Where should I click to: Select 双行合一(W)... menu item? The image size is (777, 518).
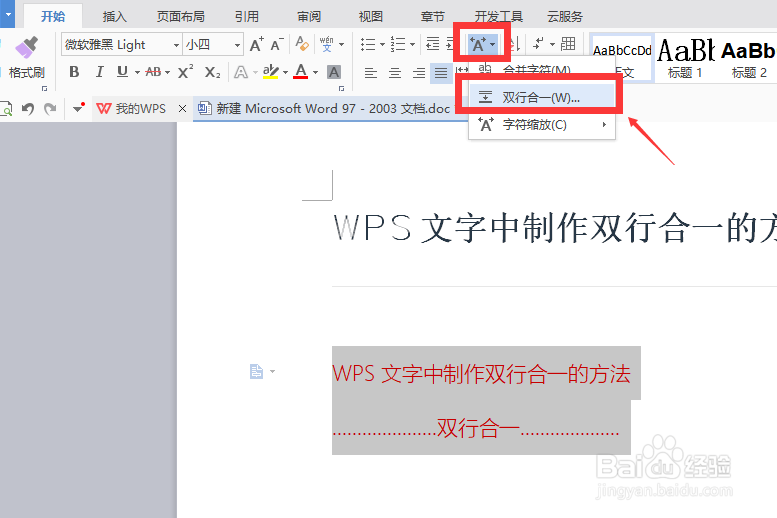click(x=542, y=97)
